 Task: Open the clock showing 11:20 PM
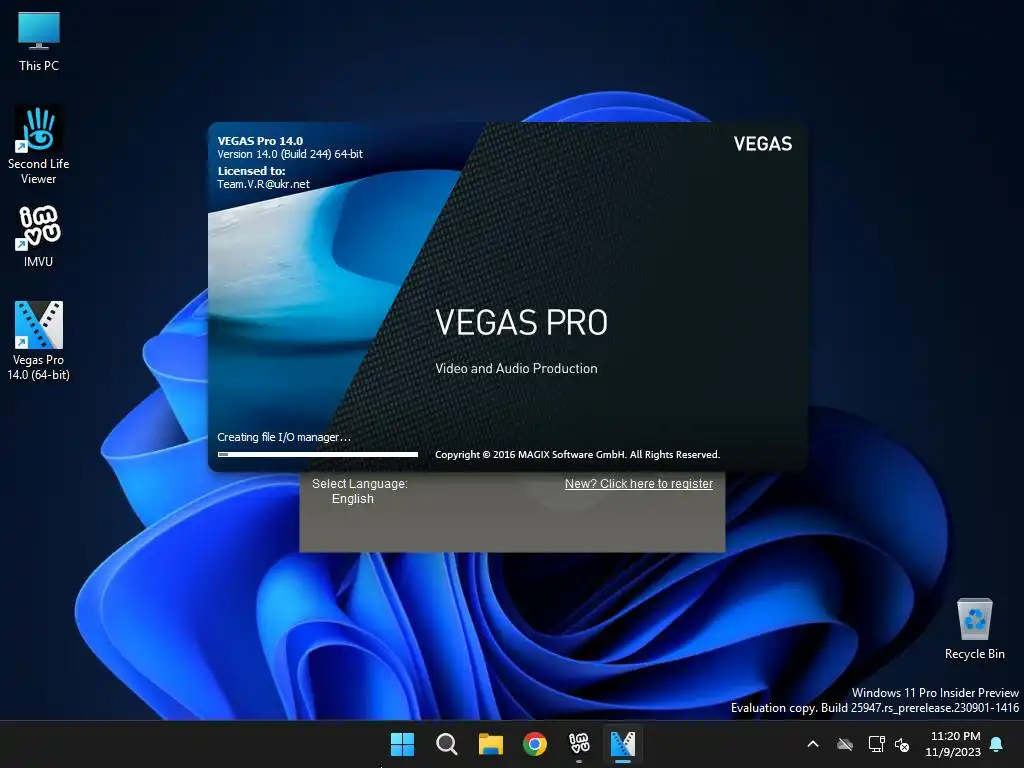point(953,744)
